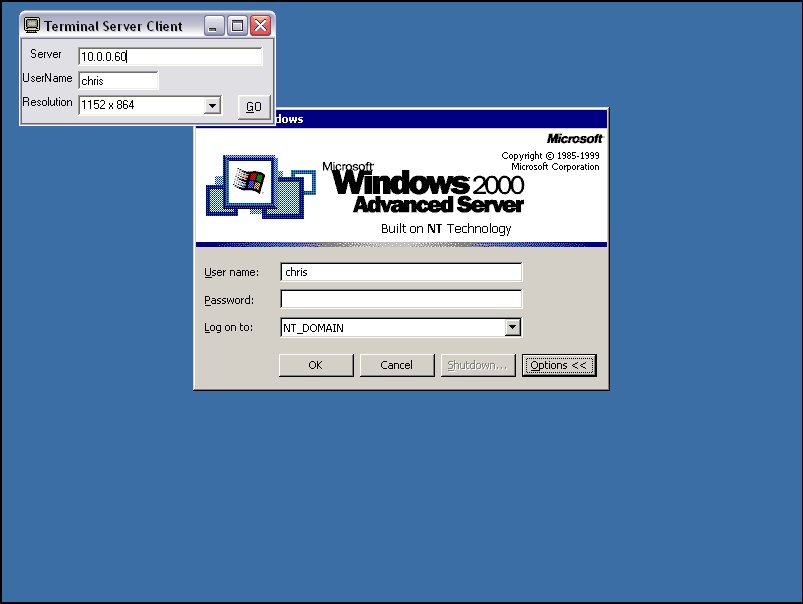Click the Terminal Server Client title bar icon
Image resolution: width=803 pixels, height=604 pixels.
32,26
